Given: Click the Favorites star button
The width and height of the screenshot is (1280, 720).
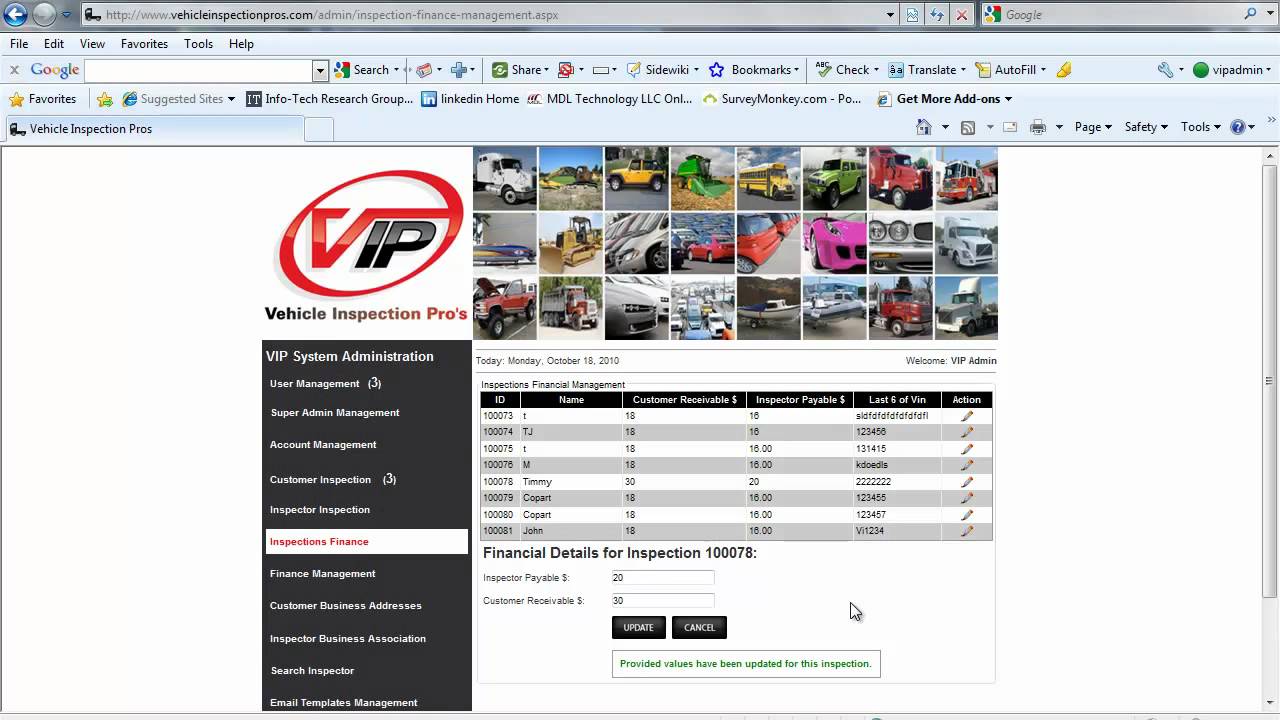Looking at the screenshot, I should tap(43, 99).
